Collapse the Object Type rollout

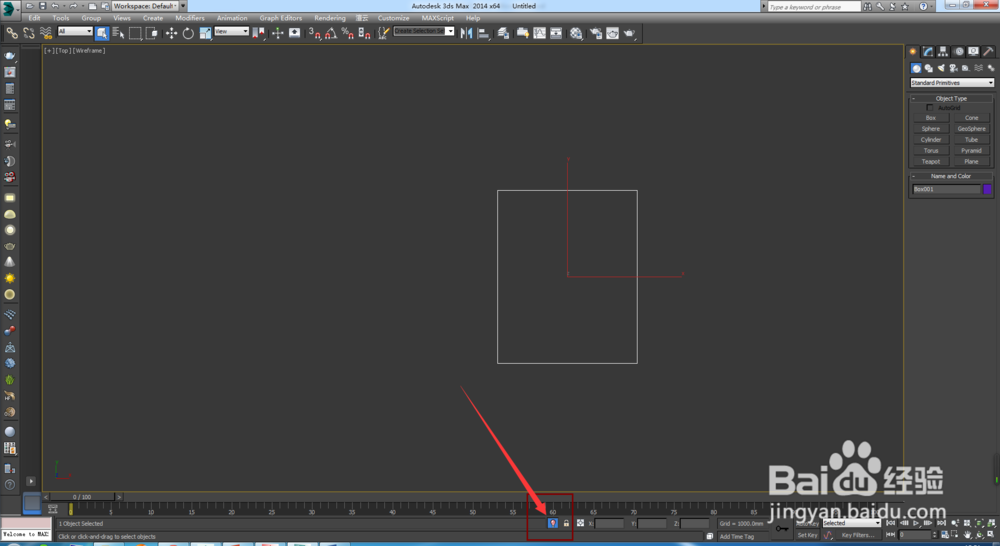951,98
